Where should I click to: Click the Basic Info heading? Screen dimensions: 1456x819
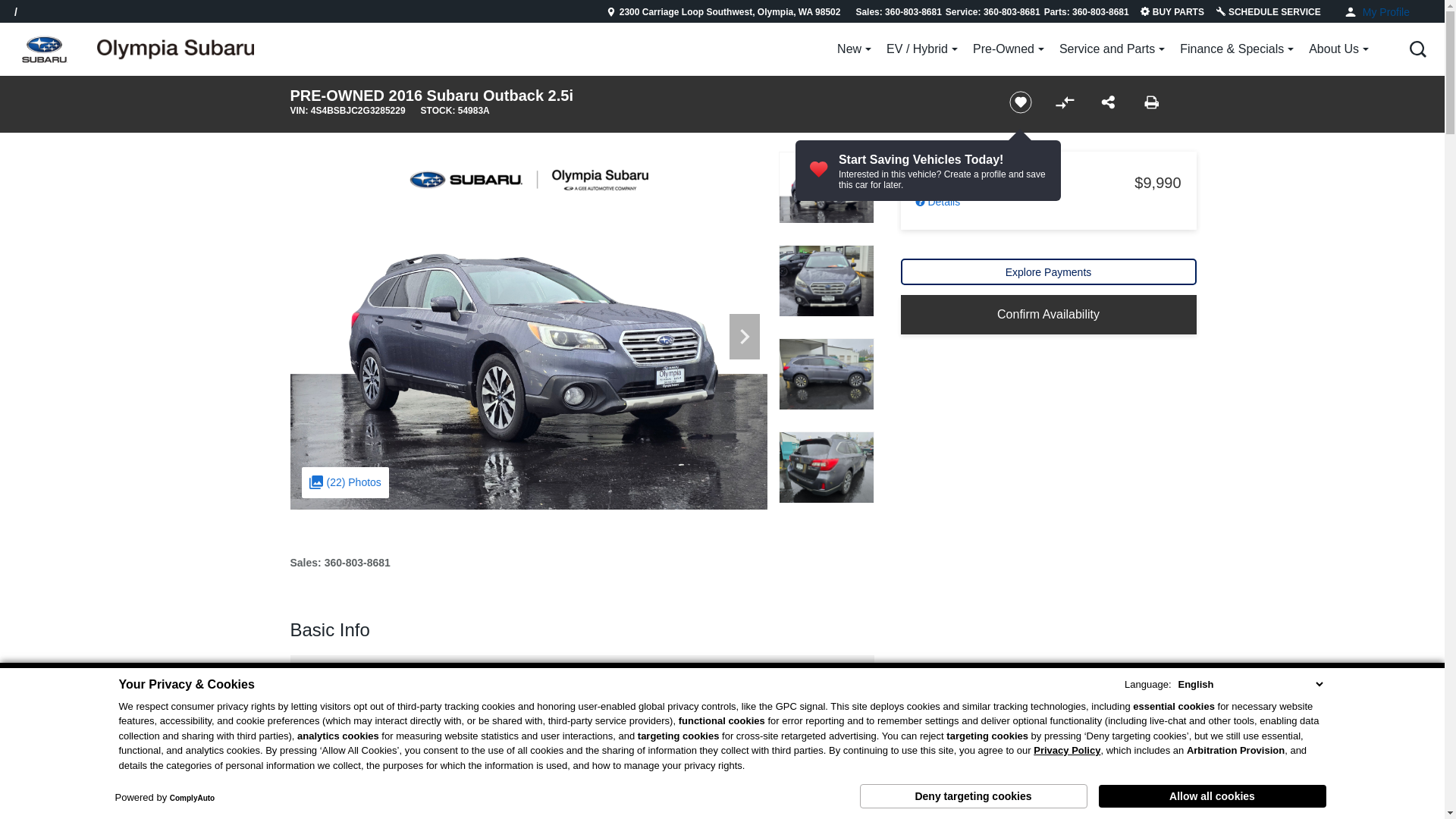[330, 630]
